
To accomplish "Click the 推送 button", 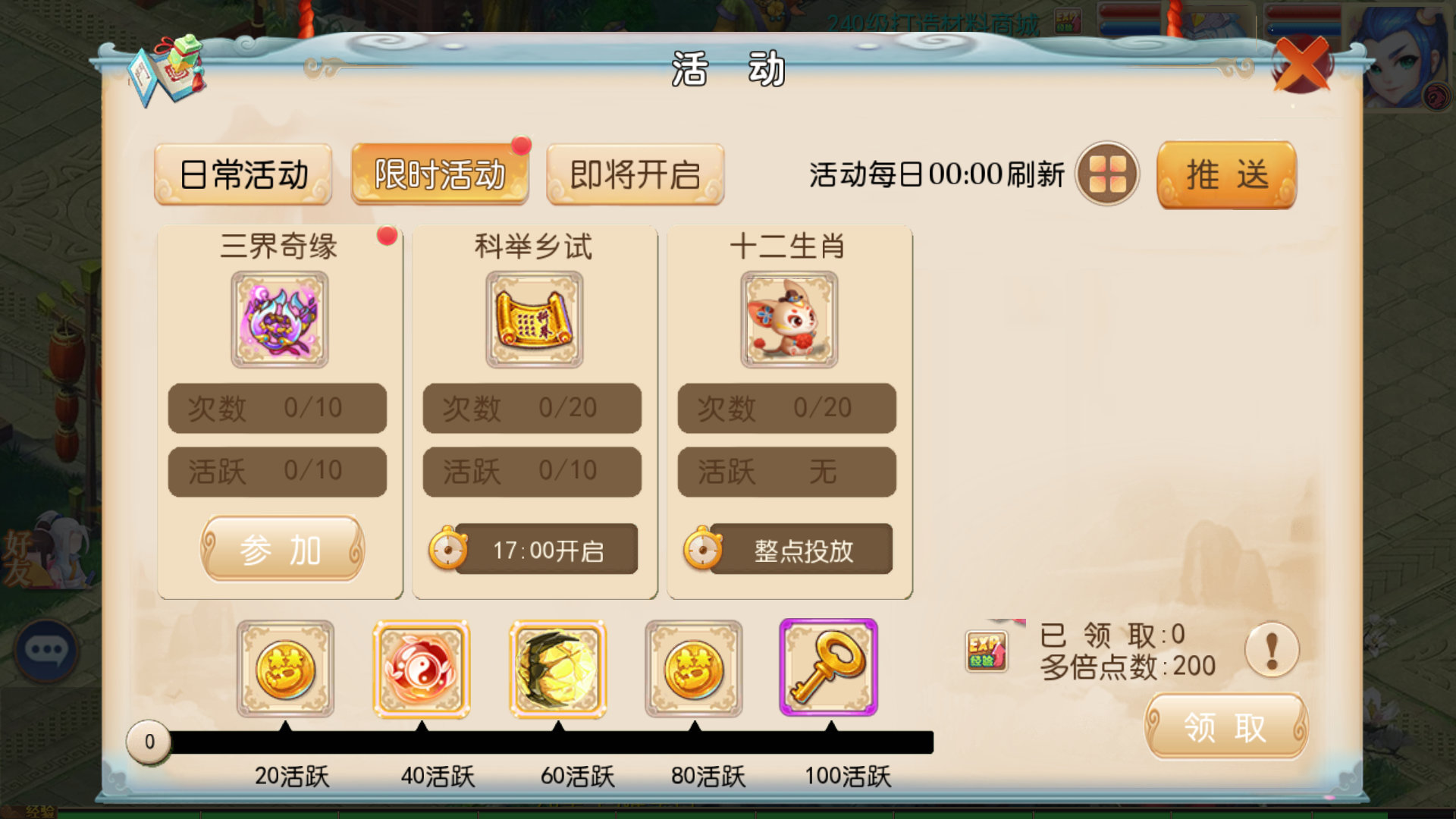I will (1227, 174).
